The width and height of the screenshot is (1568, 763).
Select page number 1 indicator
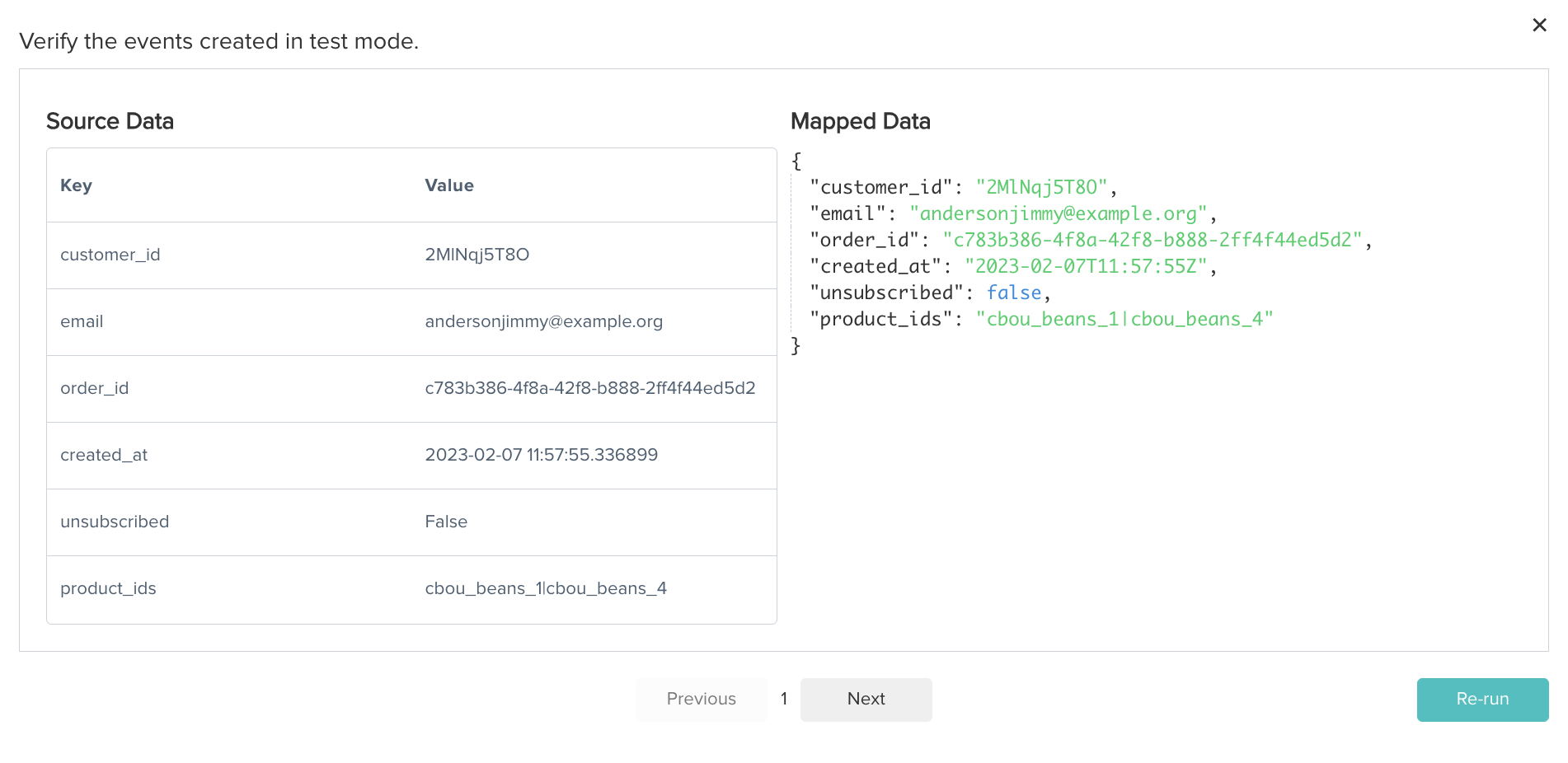tap(784, 699)
